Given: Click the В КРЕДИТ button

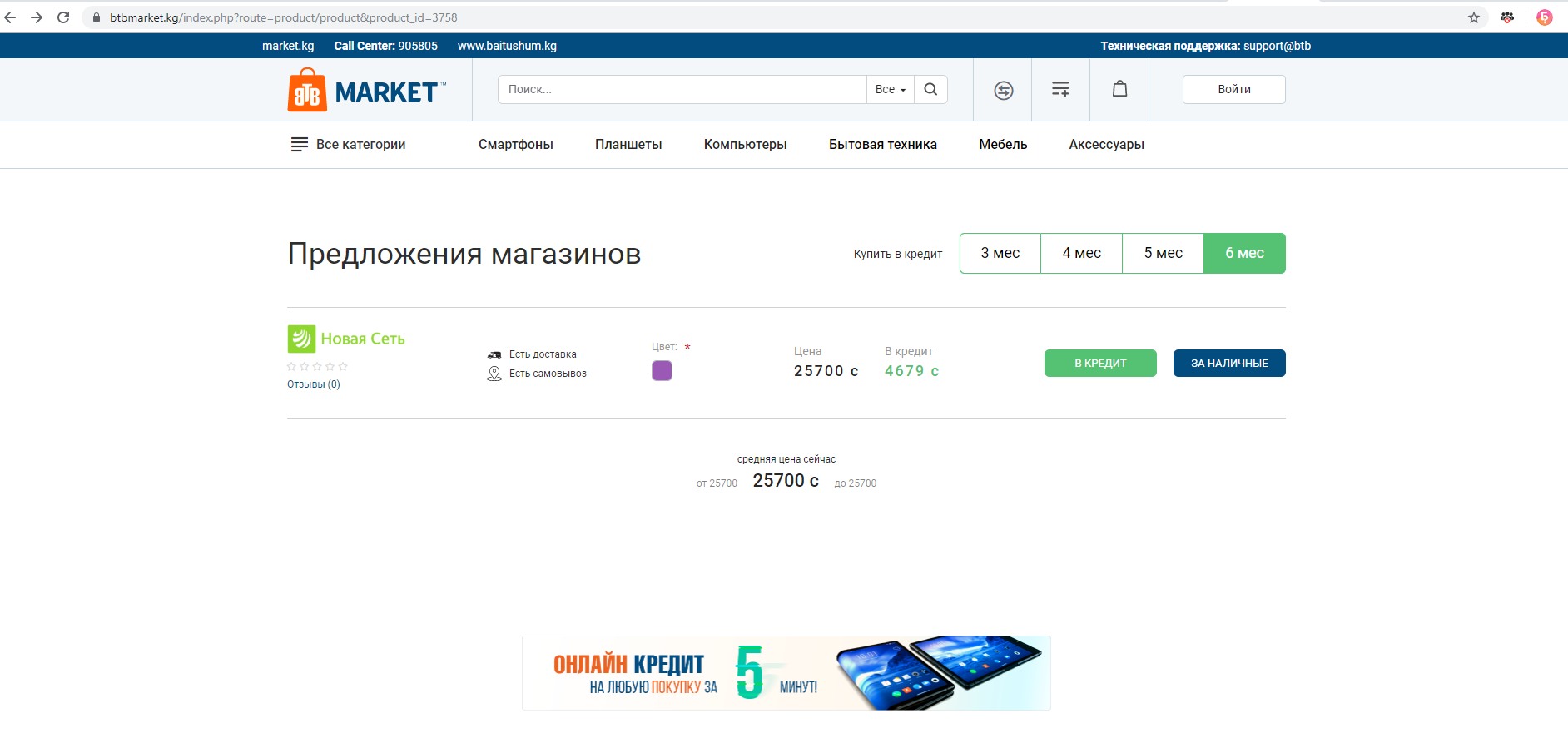Looking at the screenshot, I should [1099, 363].
